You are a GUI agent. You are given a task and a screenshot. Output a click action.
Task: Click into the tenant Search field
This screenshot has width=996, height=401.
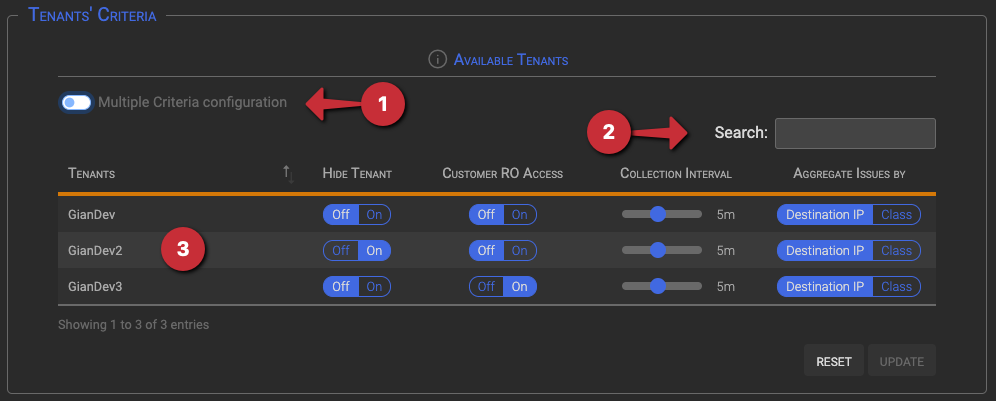pyautogui.click(x=855, y=133)
